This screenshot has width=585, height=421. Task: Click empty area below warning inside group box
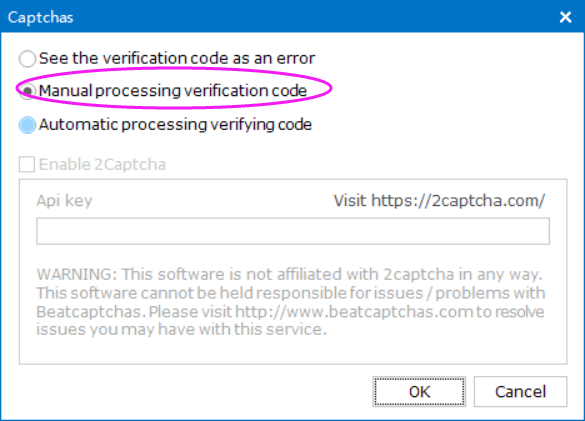point(293,351)
